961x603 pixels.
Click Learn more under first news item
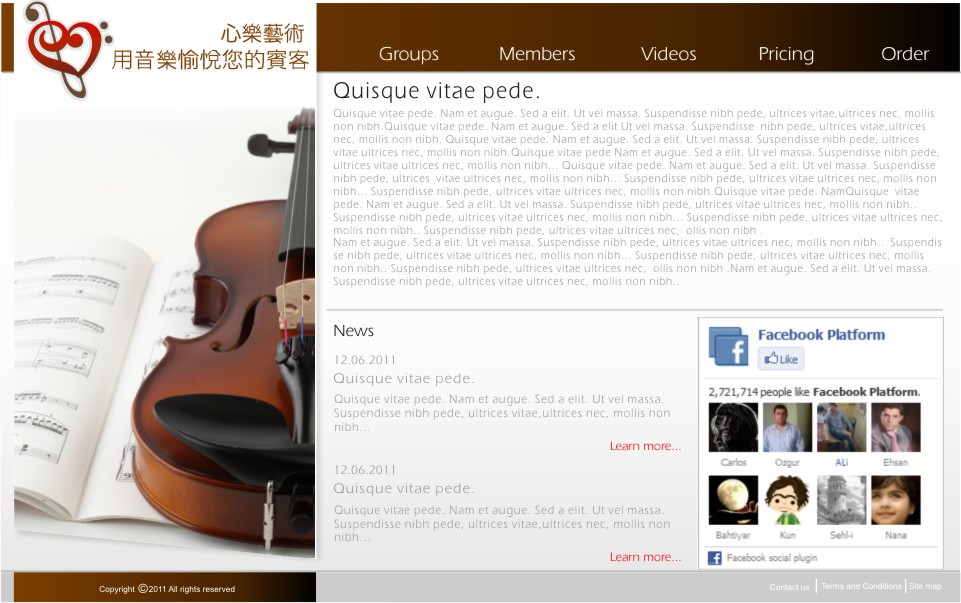point(645,446)
